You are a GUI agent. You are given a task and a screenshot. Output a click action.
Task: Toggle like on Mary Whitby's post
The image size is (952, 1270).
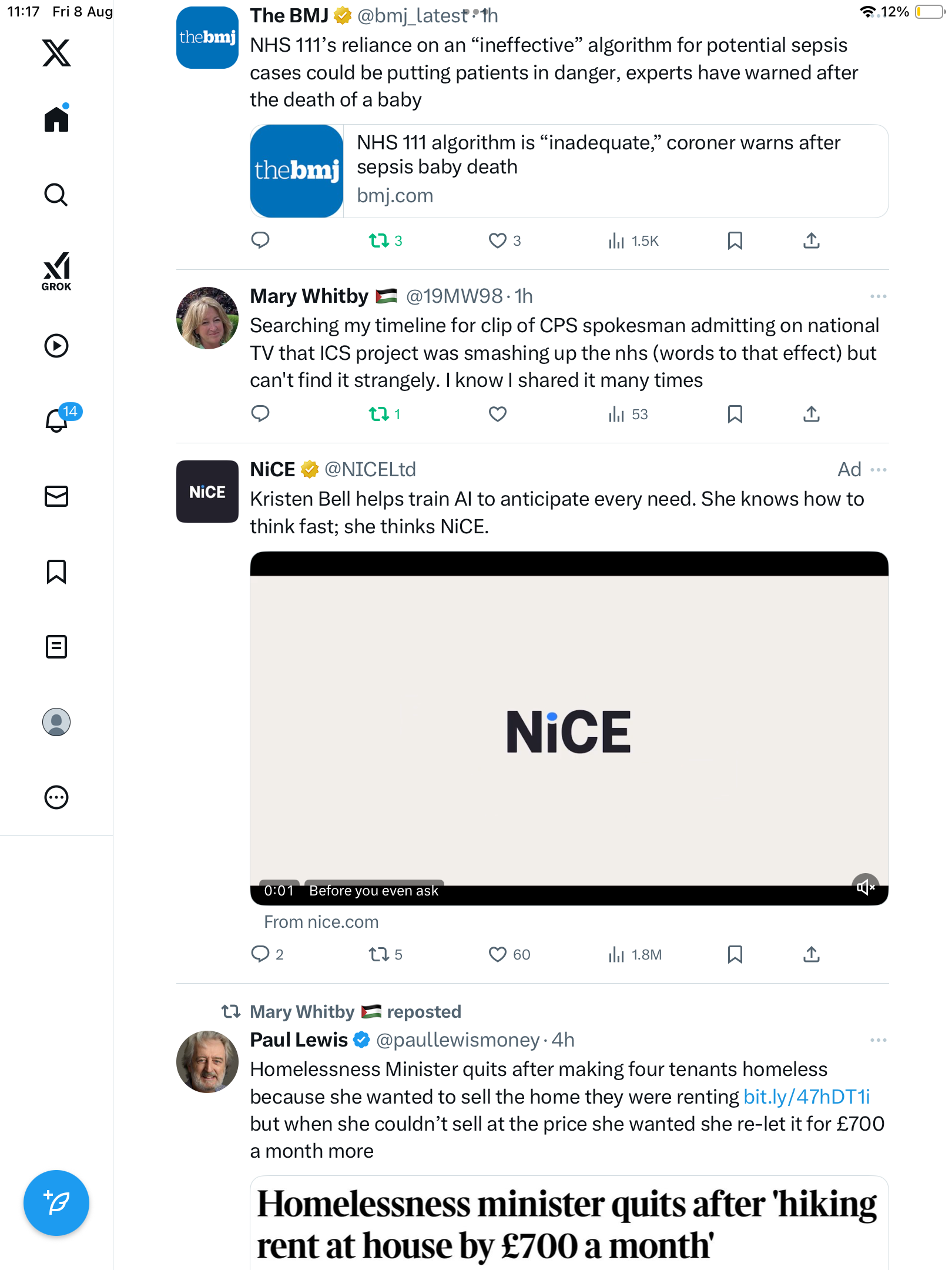tap(497, 414)
